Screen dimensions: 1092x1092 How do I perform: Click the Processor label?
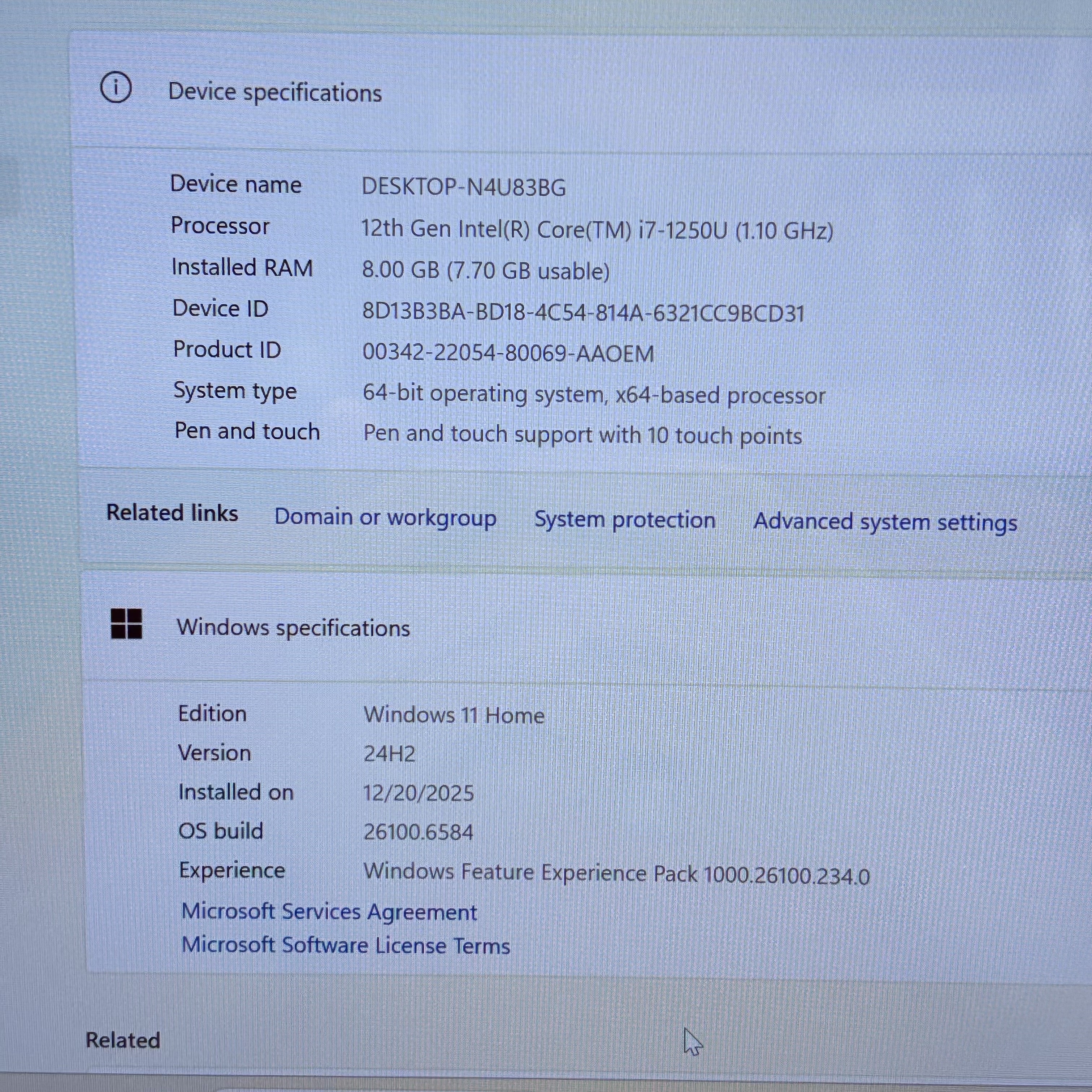(220, 226)
